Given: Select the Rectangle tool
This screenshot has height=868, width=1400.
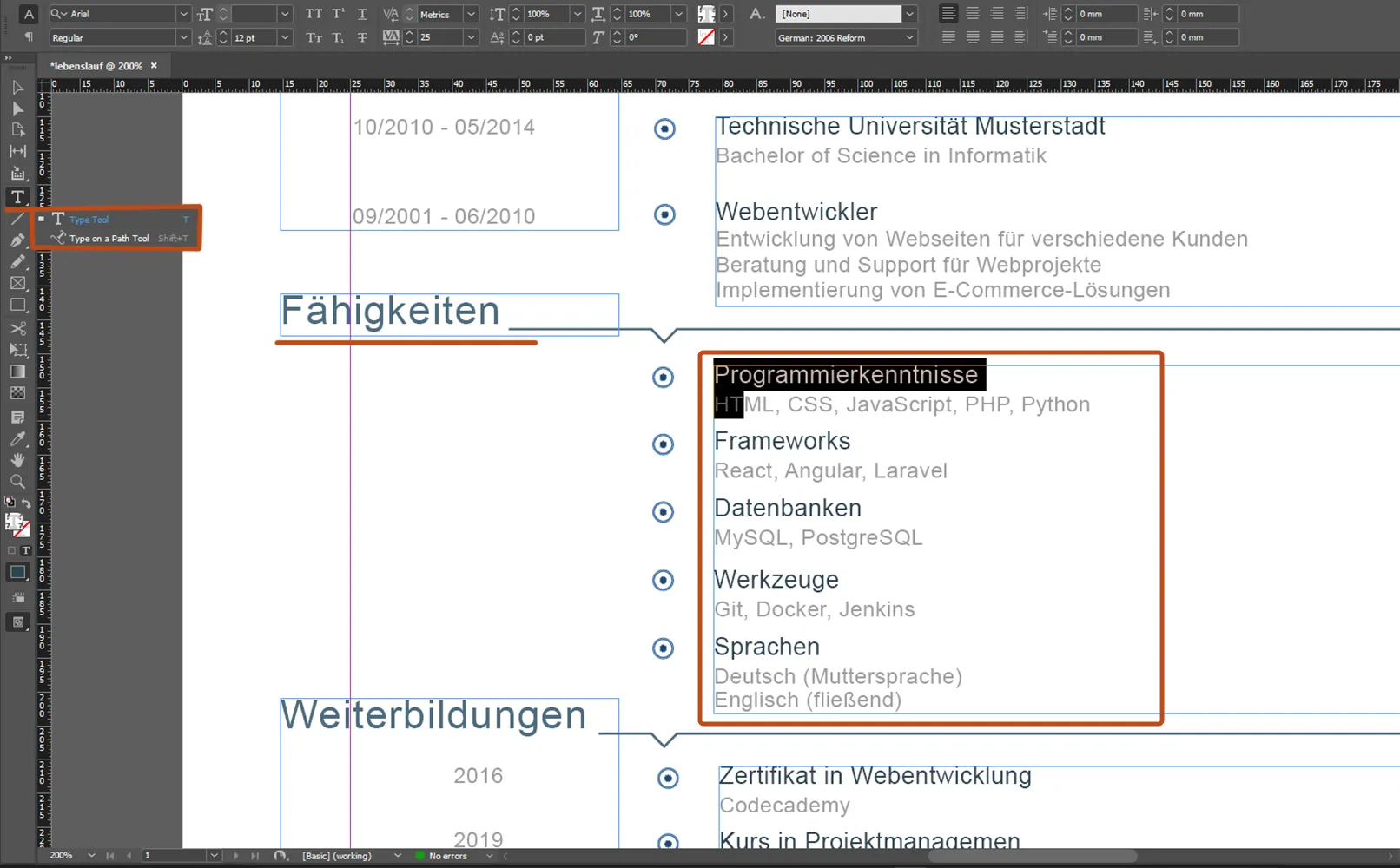Looking at the screenshot, I should coord(17,306).
